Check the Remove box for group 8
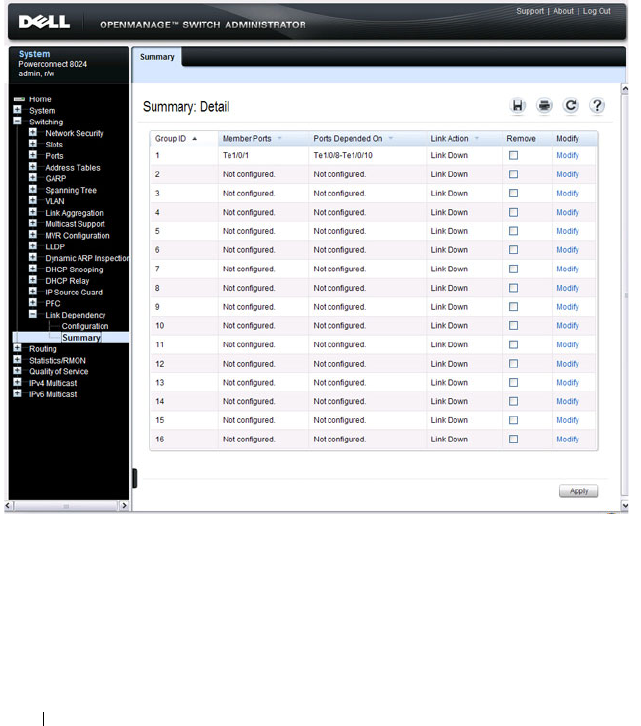The image size is (641, 726). [x=513, y=288]
